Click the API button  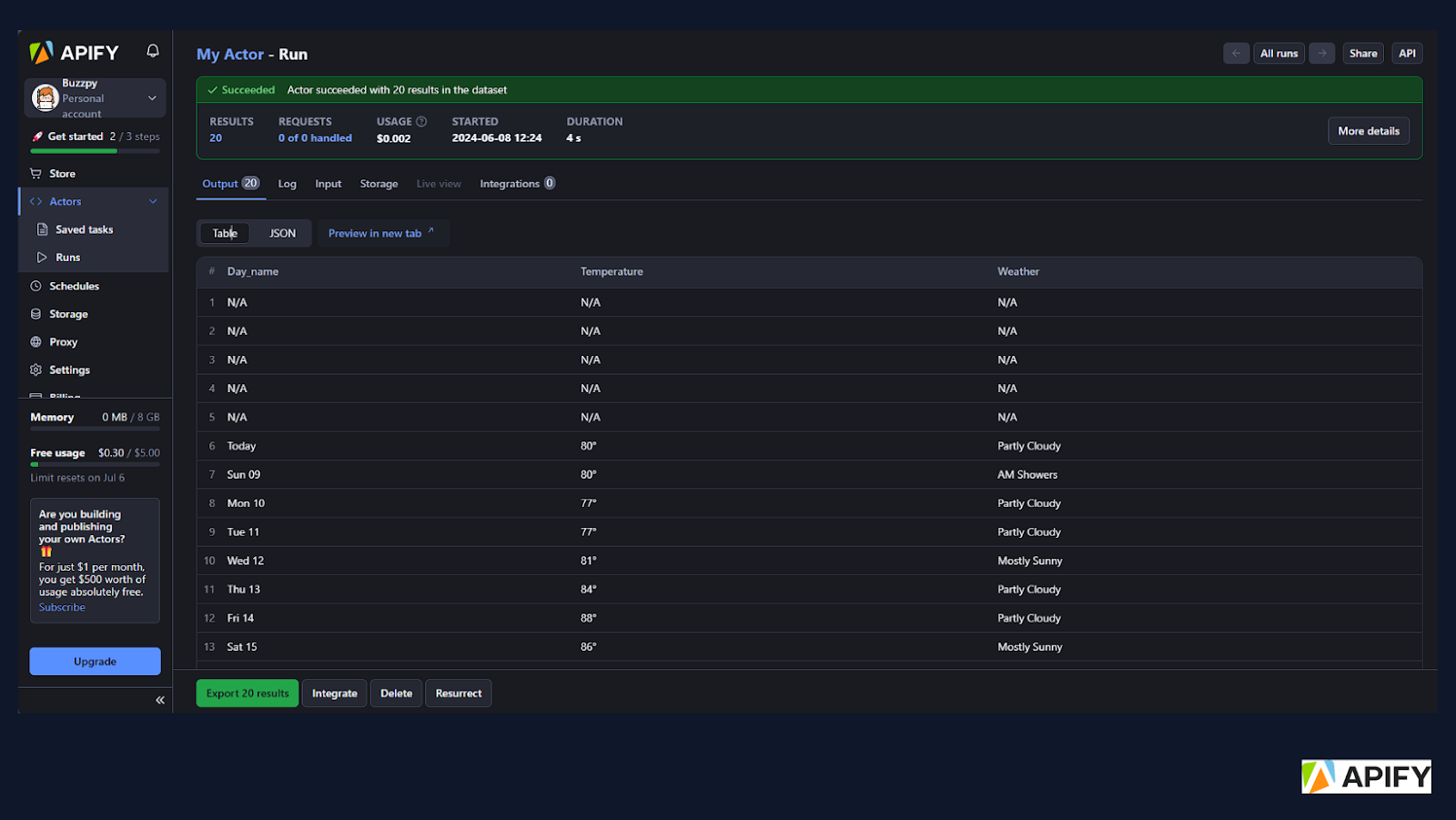point(1407,54)
